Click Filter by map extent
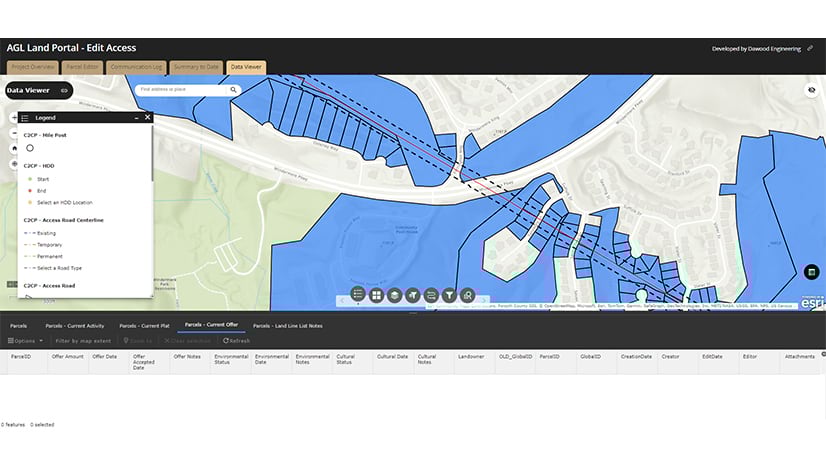Screen dimensions: 826x465 click(83, 341)
